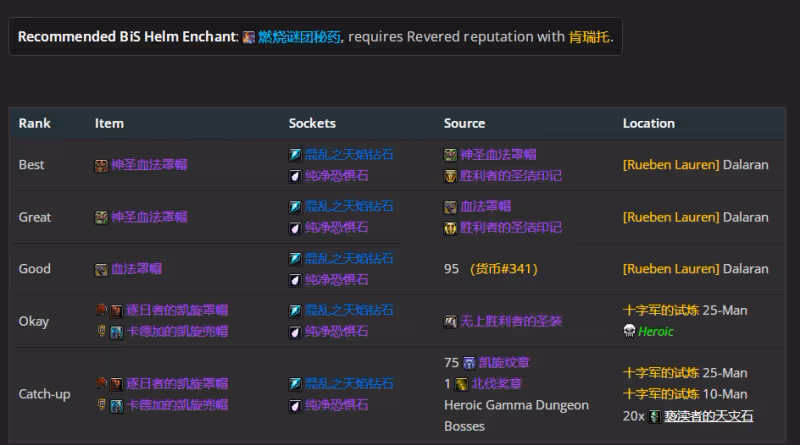The height and width of the screenshot is (445, 800).
Task: Click 纯净恐惧石 gem icon in Best row
Action: 295,176
